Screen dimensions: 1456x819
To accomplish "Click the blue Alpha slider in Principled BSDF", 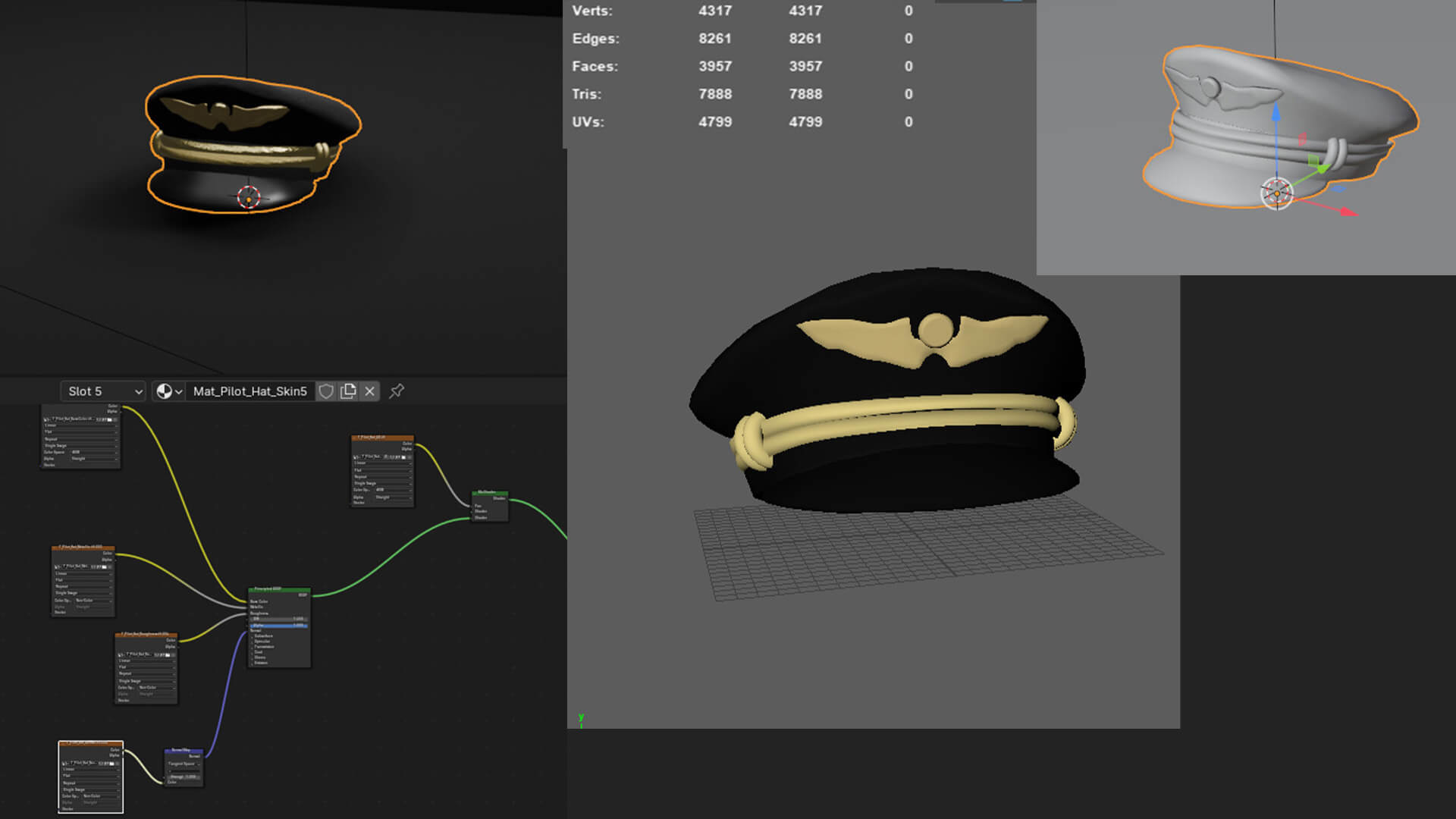I will [279, 626].
